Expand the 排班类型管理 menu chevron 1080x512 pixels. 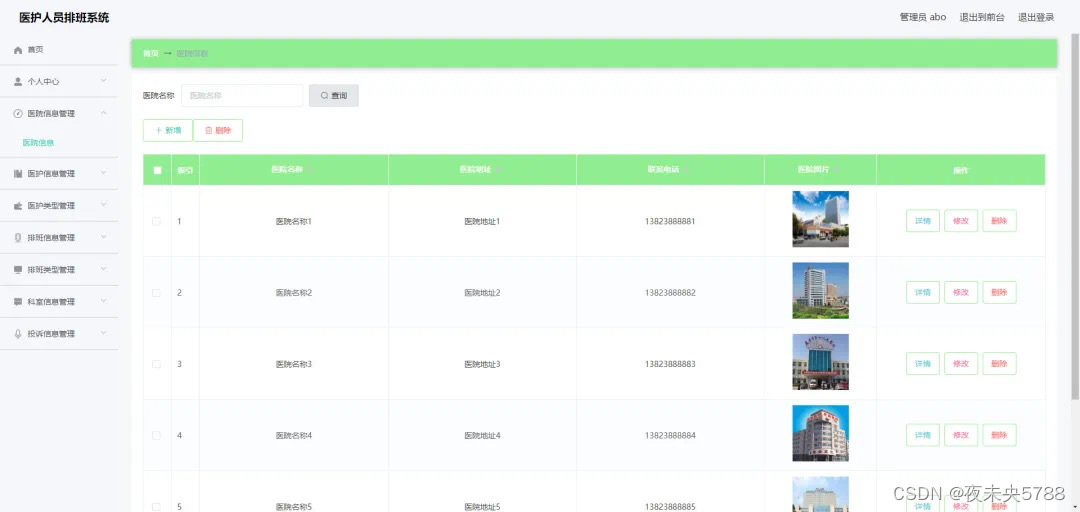click(x=103, y=269)
